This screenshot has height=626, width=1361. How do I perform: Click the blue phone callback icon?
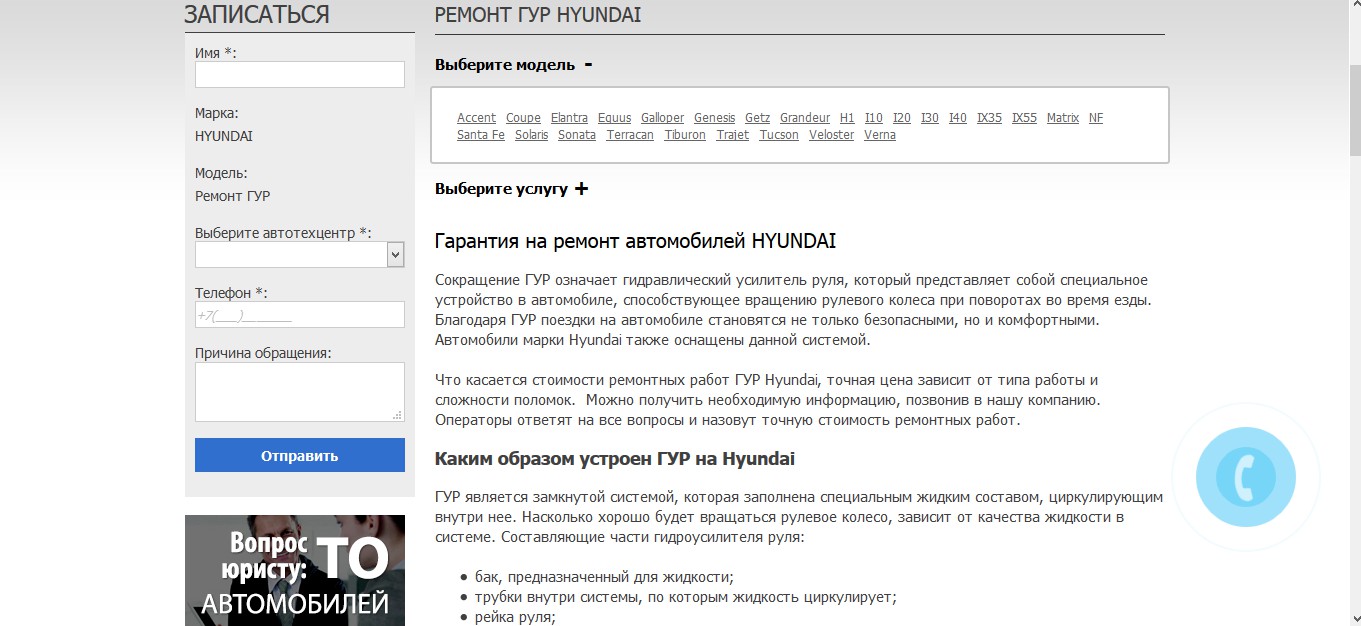[1245, 477]
